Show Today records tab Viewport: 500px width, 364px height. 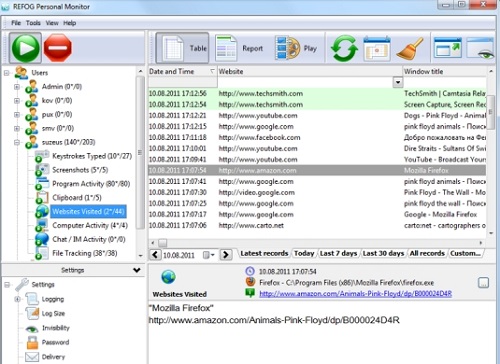tap(304, 253)
